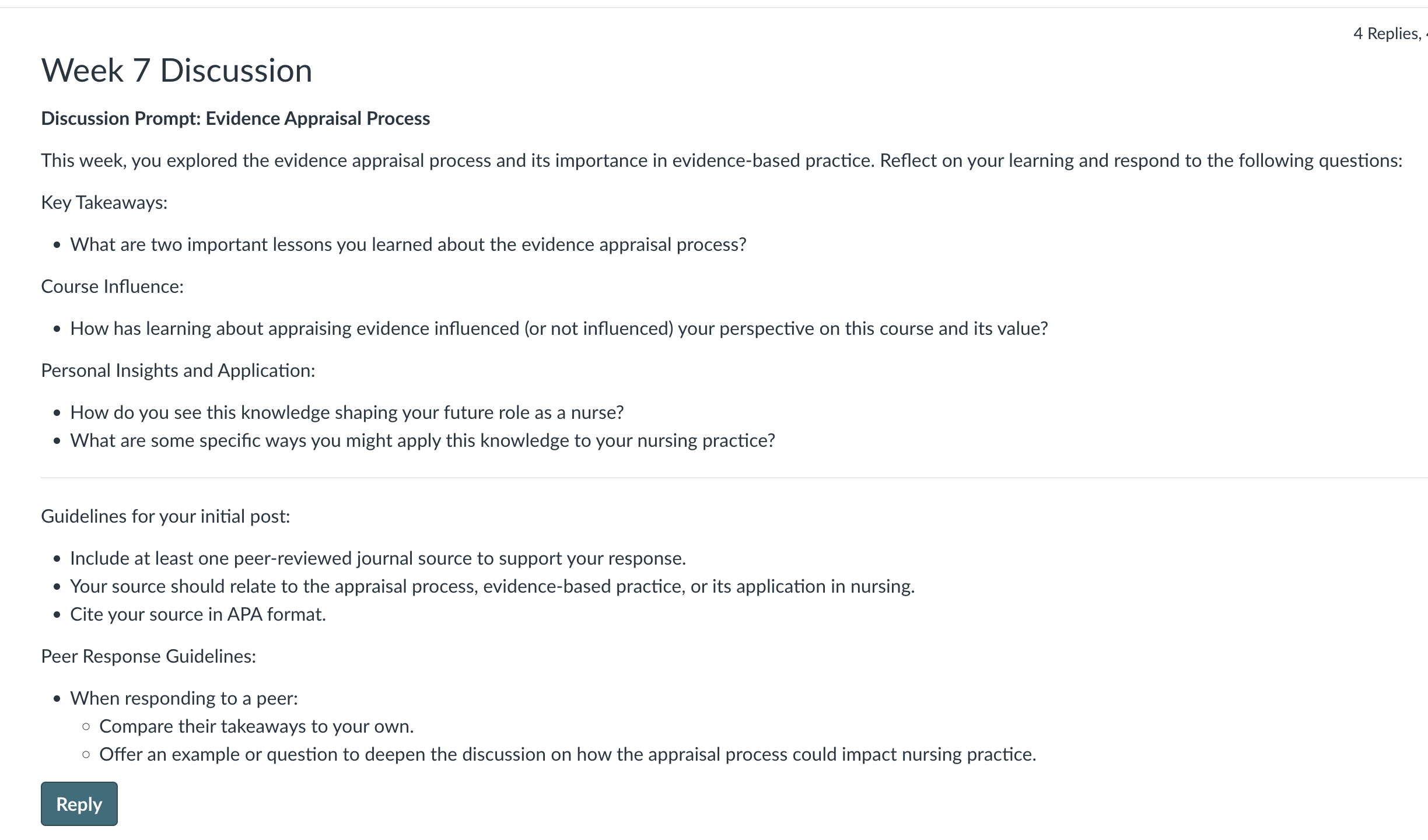The height and width of the screenshot is (840, 1428).
Task: Click Personal Insights and Application label
Action: point(178,370)
